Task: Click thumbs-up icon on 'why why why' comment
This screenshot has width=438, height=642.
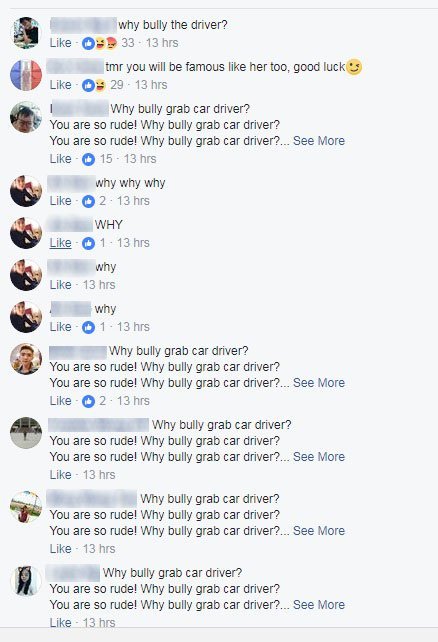Action: click(x=88, y=201)
